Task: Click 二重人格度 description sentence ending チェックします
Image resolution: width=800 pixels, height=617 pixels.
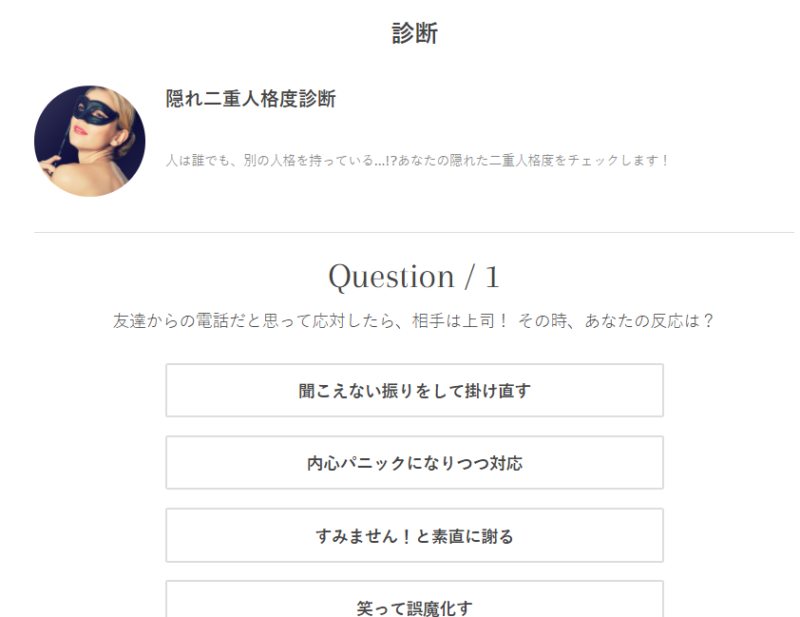Action: coord(416,160)
